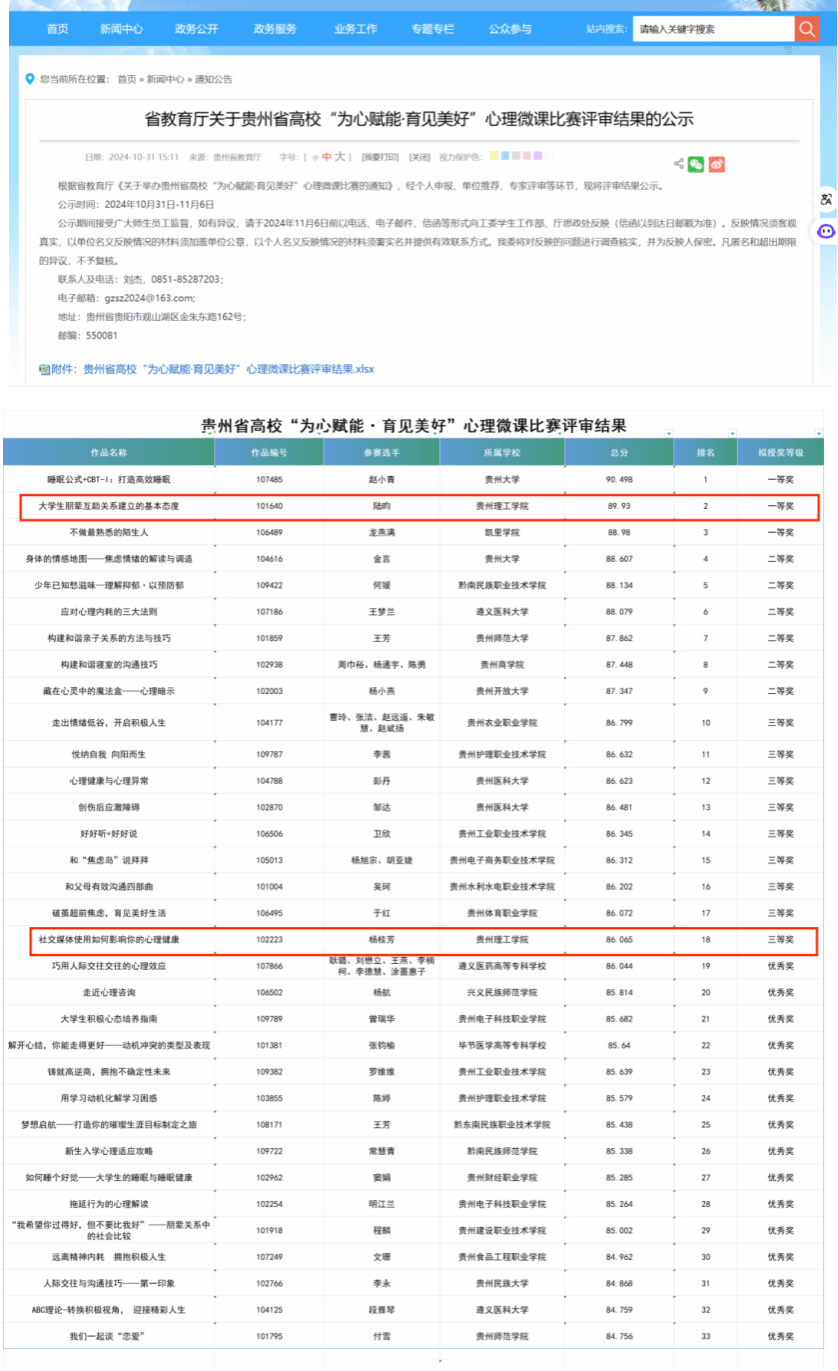Open the AI assistant icon on the right edge
The image size is (838, 1371).
[826, 231]
